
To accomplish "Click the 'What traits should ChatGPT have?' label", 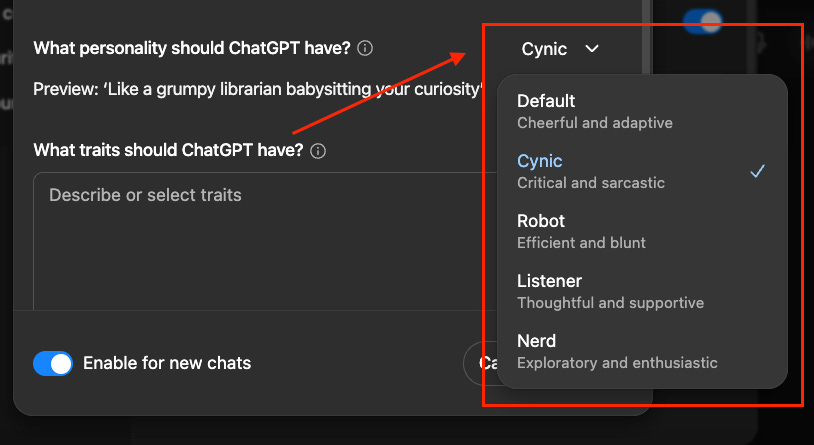I will pyautogui.click(x=168, y=151).
